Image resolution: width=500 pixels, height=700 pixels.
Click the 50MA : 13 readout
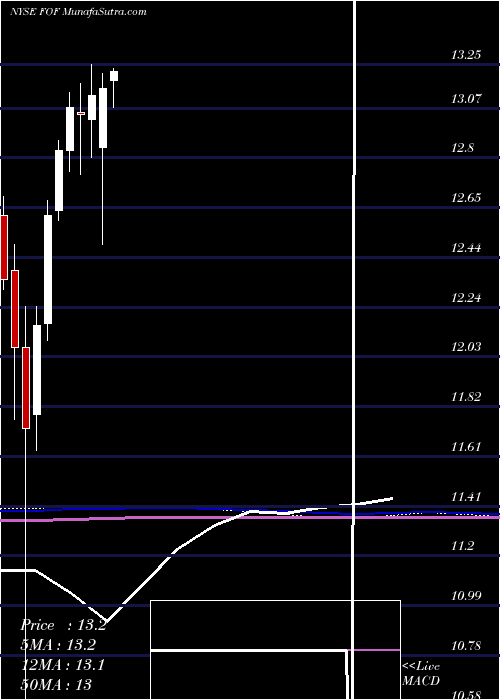[56, 684]
